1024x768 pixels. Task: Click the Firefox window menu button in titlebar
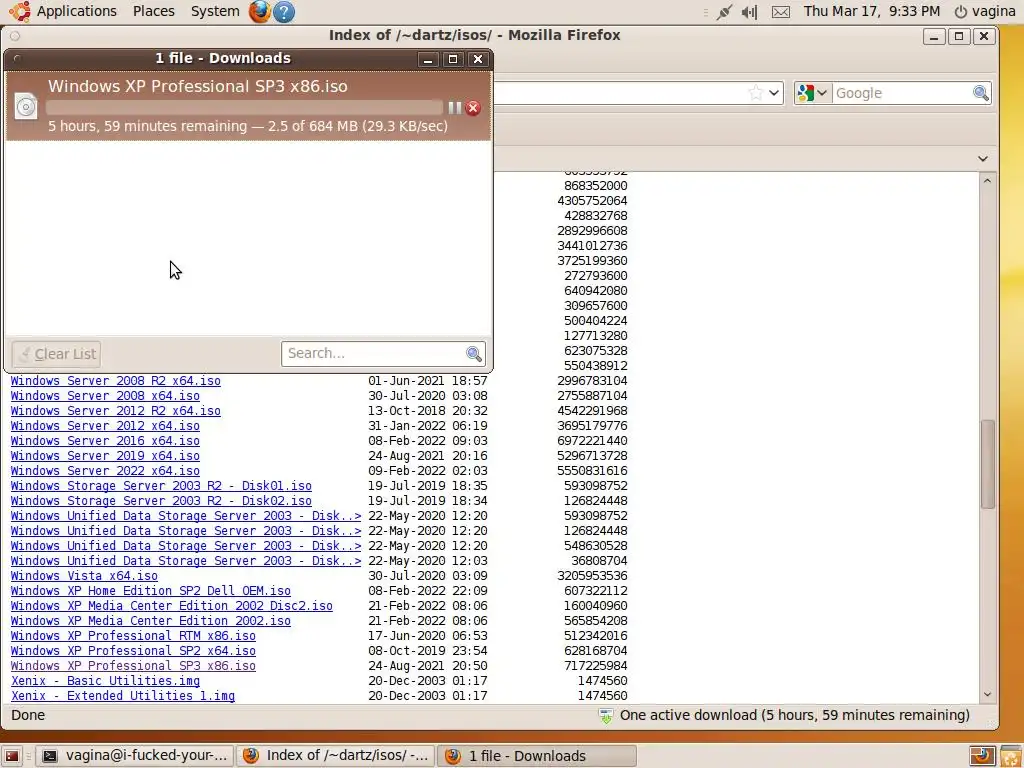(14, 36)
